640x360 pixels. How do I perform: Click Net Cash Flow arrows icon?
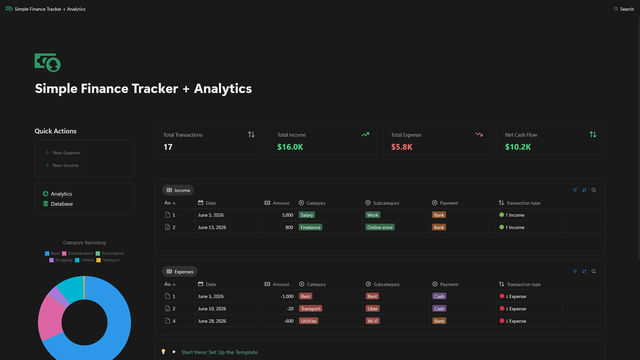[x=593, y=134]
